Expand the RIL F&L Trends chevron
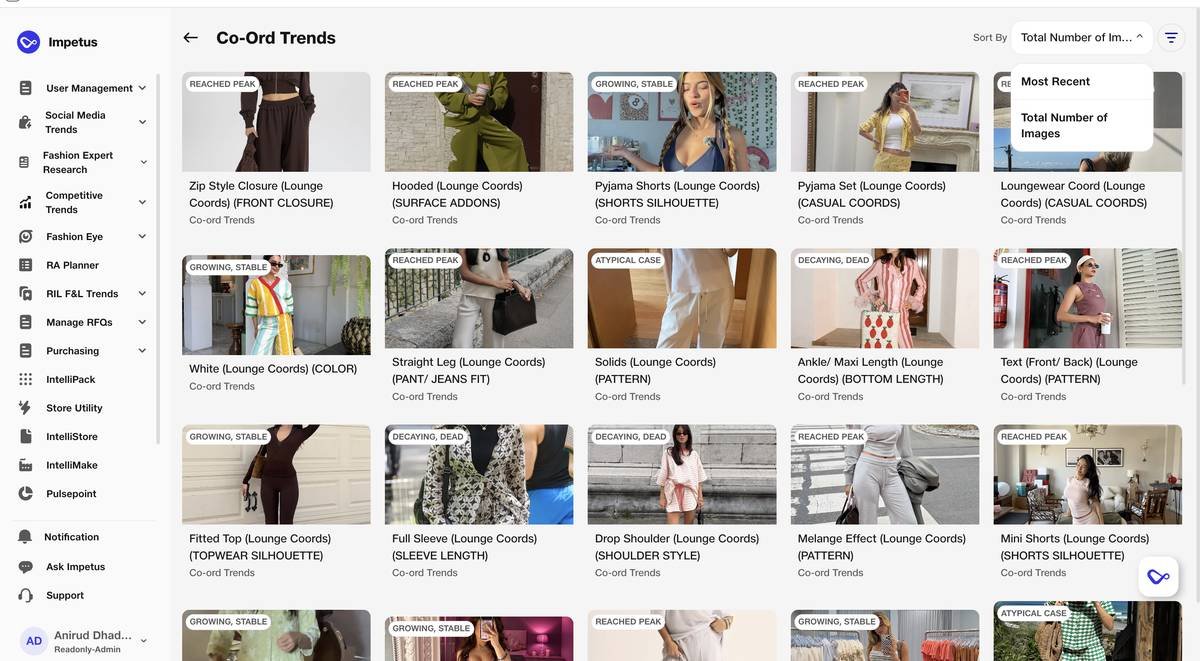1200x661 pixels. click(142, 294)
